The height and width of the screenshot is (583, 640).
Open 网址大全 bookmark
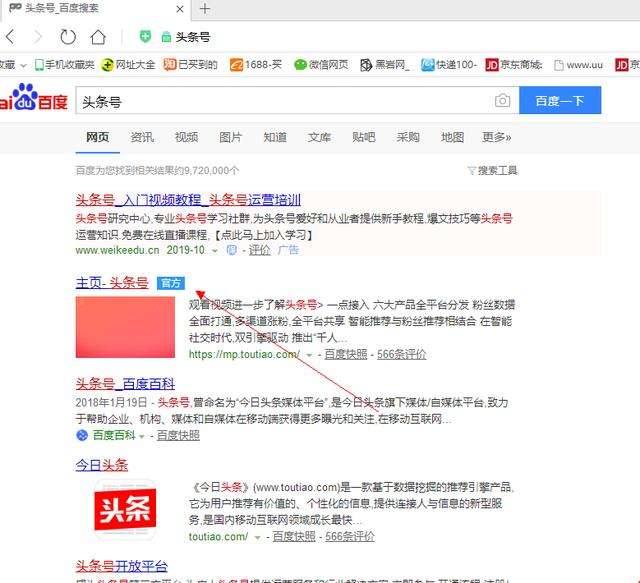pyautogui.click(x=128, y=65)
